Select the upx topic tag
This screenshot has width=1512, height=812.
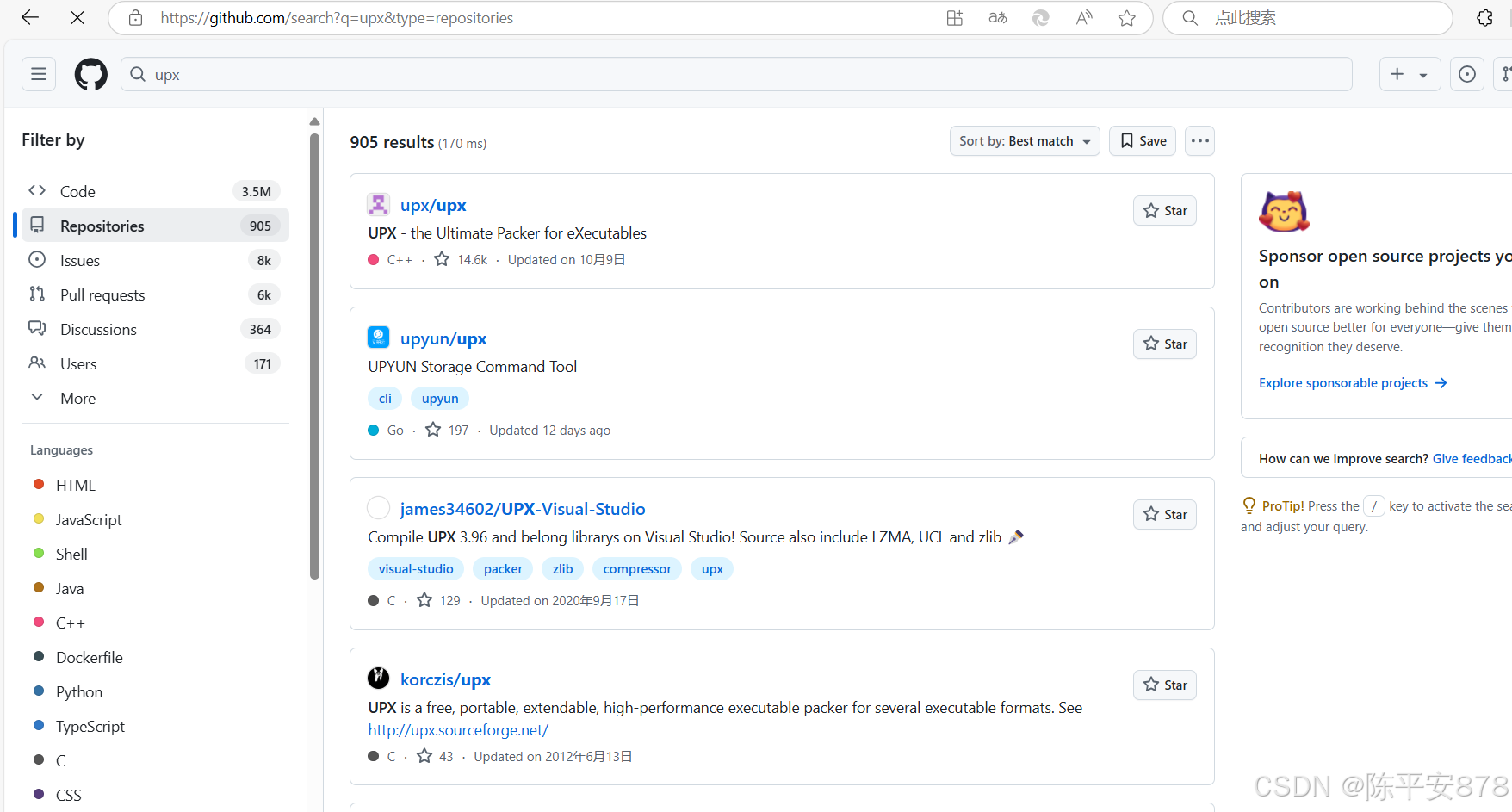[x=712, y=568]
